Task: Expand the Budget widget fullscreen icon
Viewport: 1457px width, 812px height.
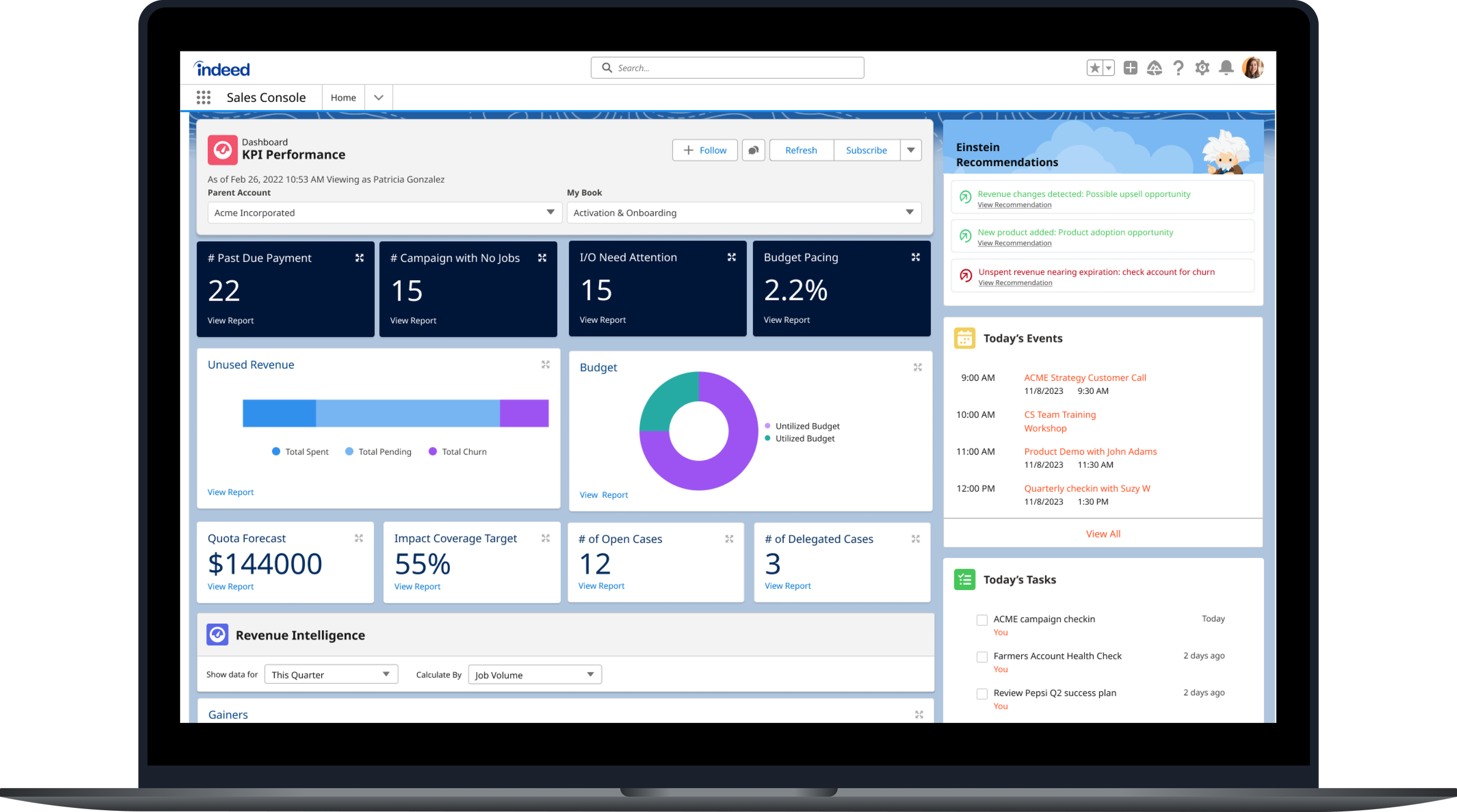Action: 918,367
